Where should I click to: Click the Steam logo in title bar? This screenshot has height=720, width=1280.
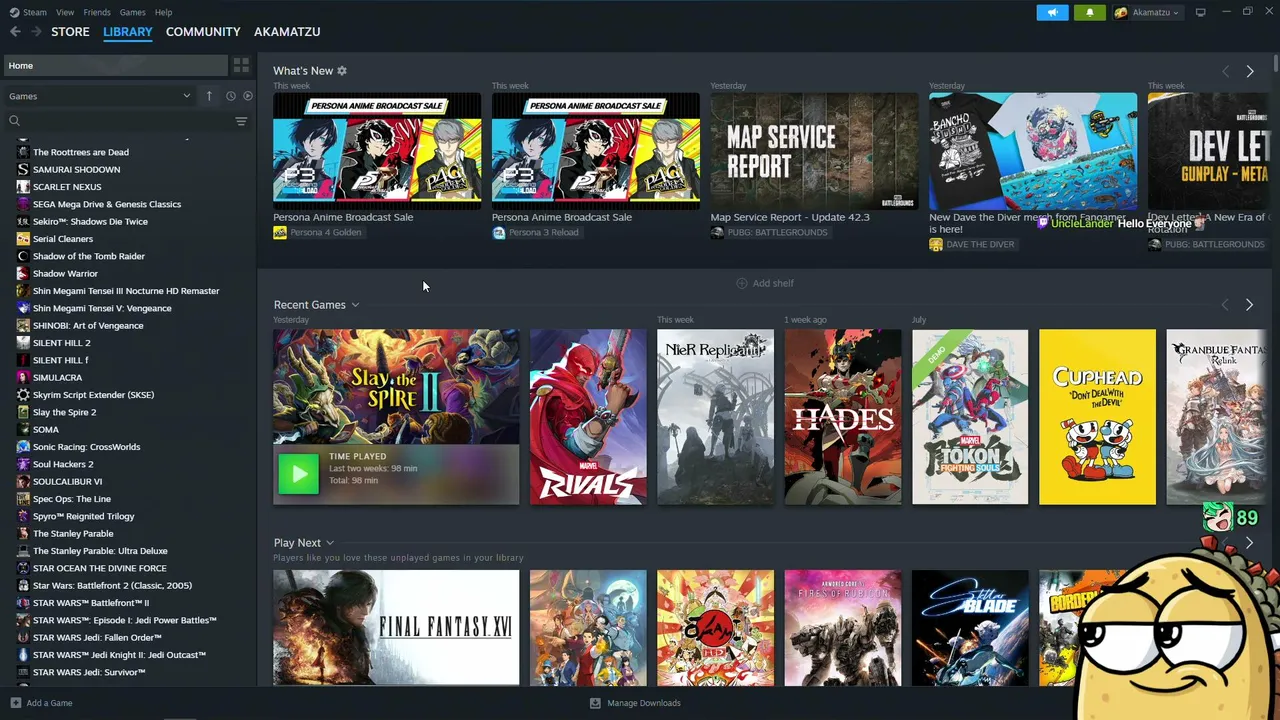(x=14, y=12)
